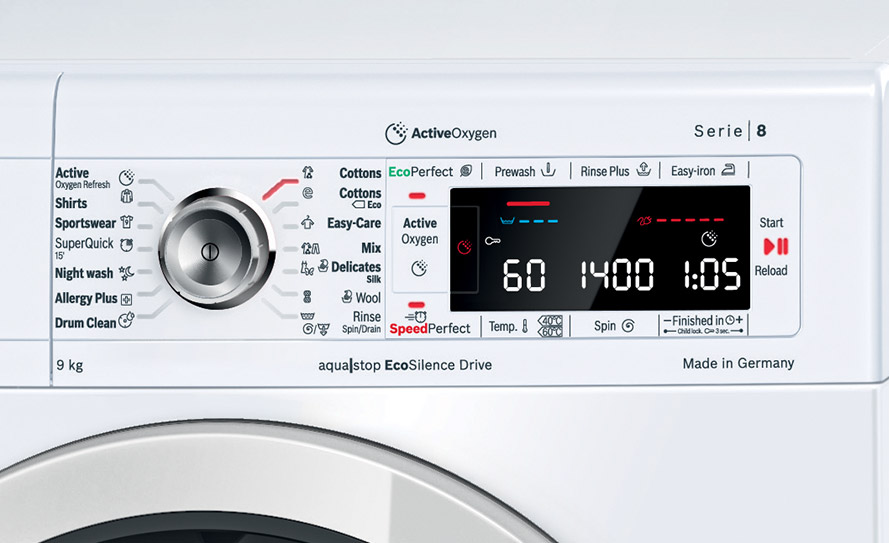Screen dimensions: 889x543
Task: Choose the Delicates Silk program label
Action: point(356,271)
